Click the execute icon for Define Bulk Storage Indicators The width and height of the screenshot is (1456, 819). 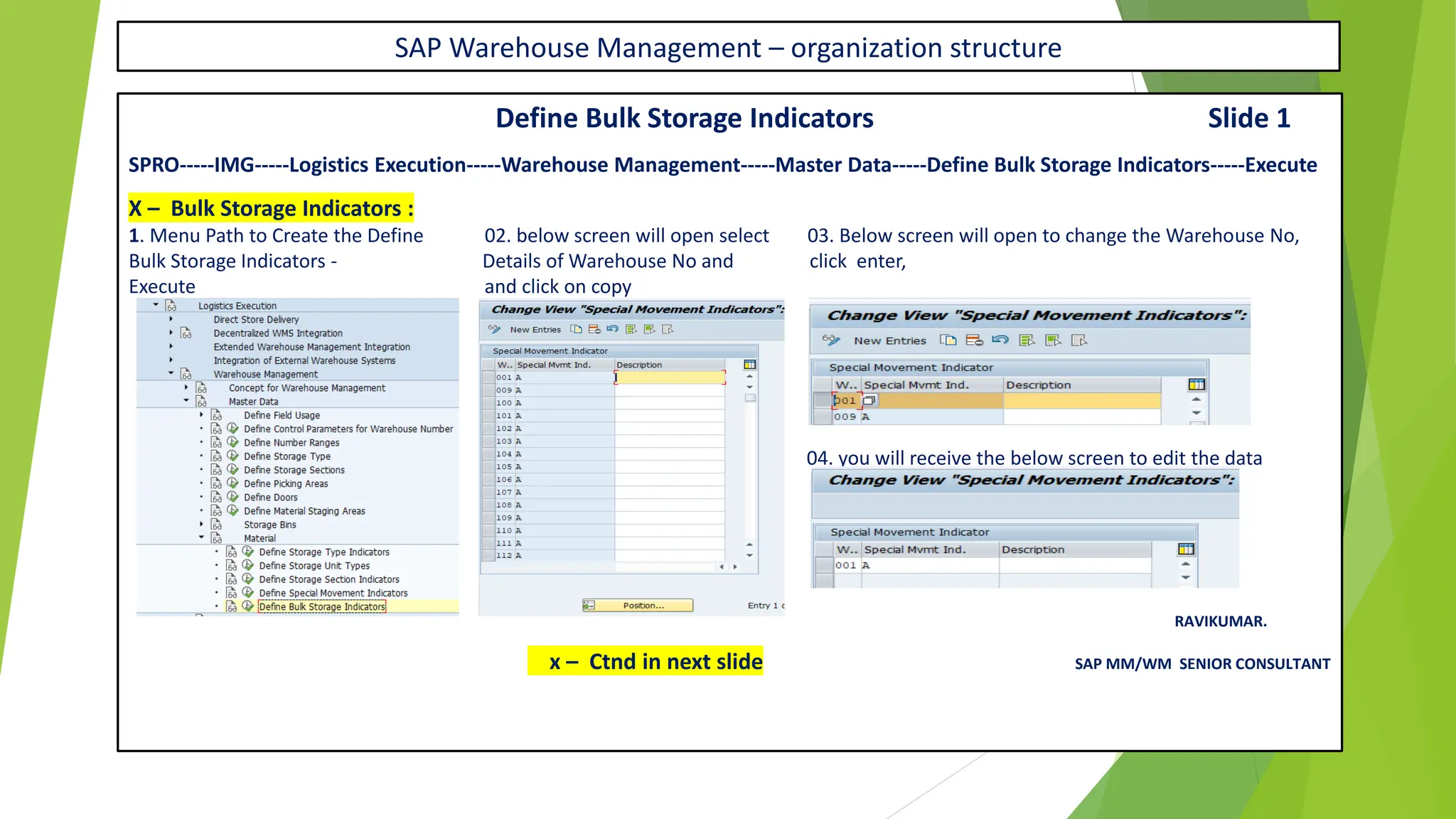click(x=247, y=606)
